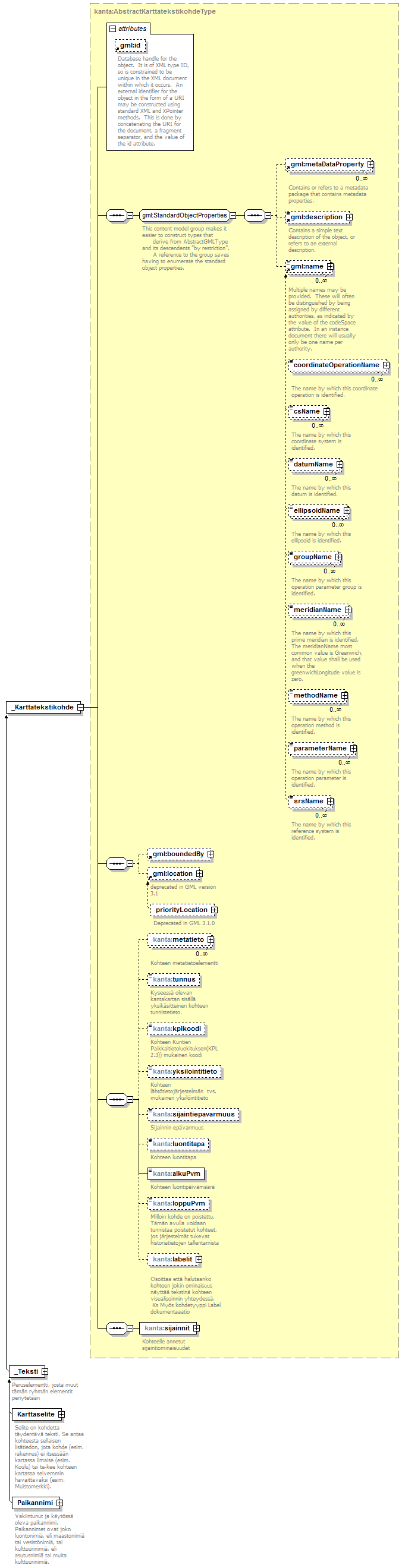Expand the Karttaselite element plus box
This screenshot has width=405, height=1568.
coord(61,1414)
